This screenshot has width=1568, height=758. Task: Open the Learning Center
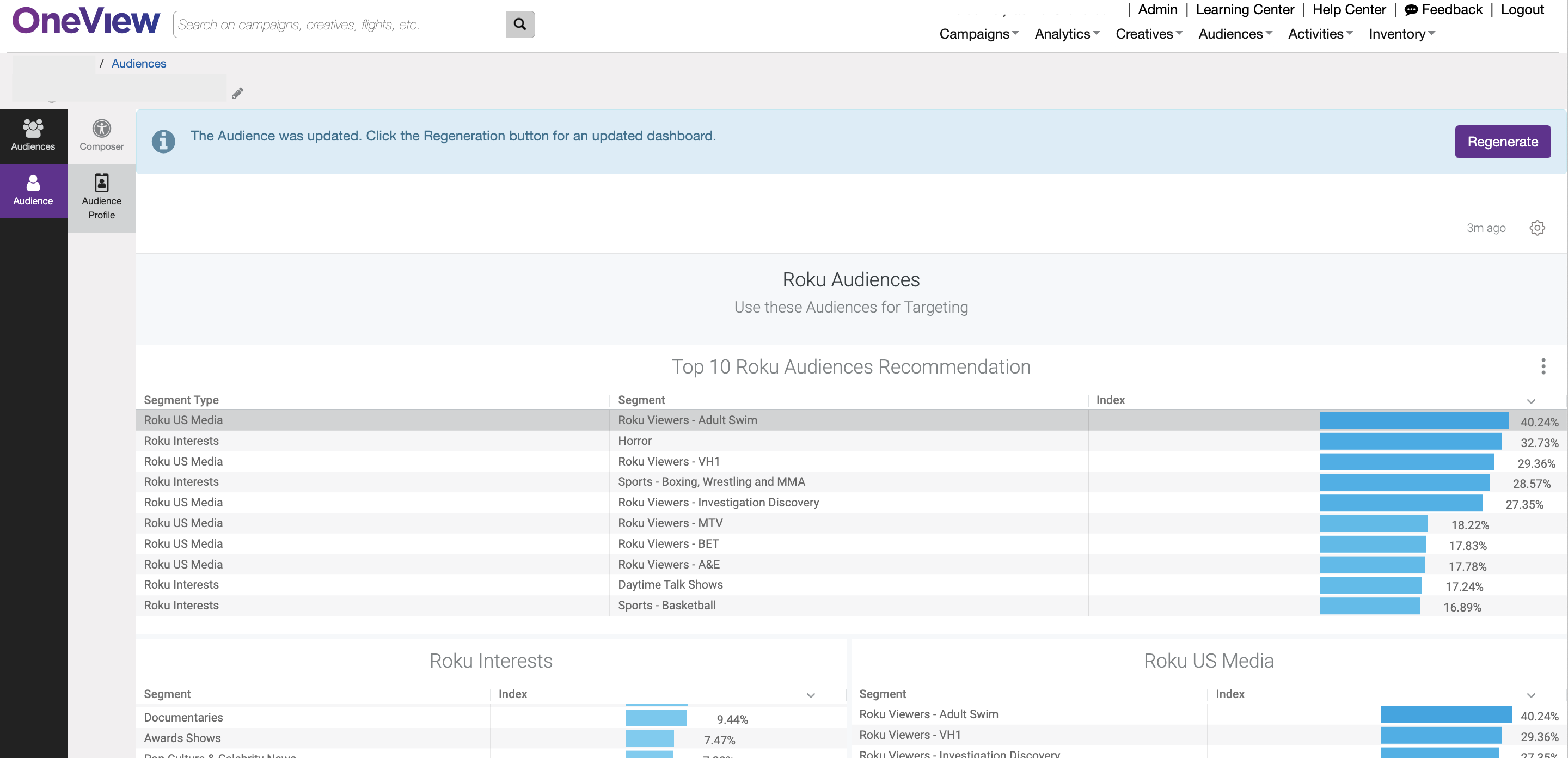click(x=1244, y=10)
